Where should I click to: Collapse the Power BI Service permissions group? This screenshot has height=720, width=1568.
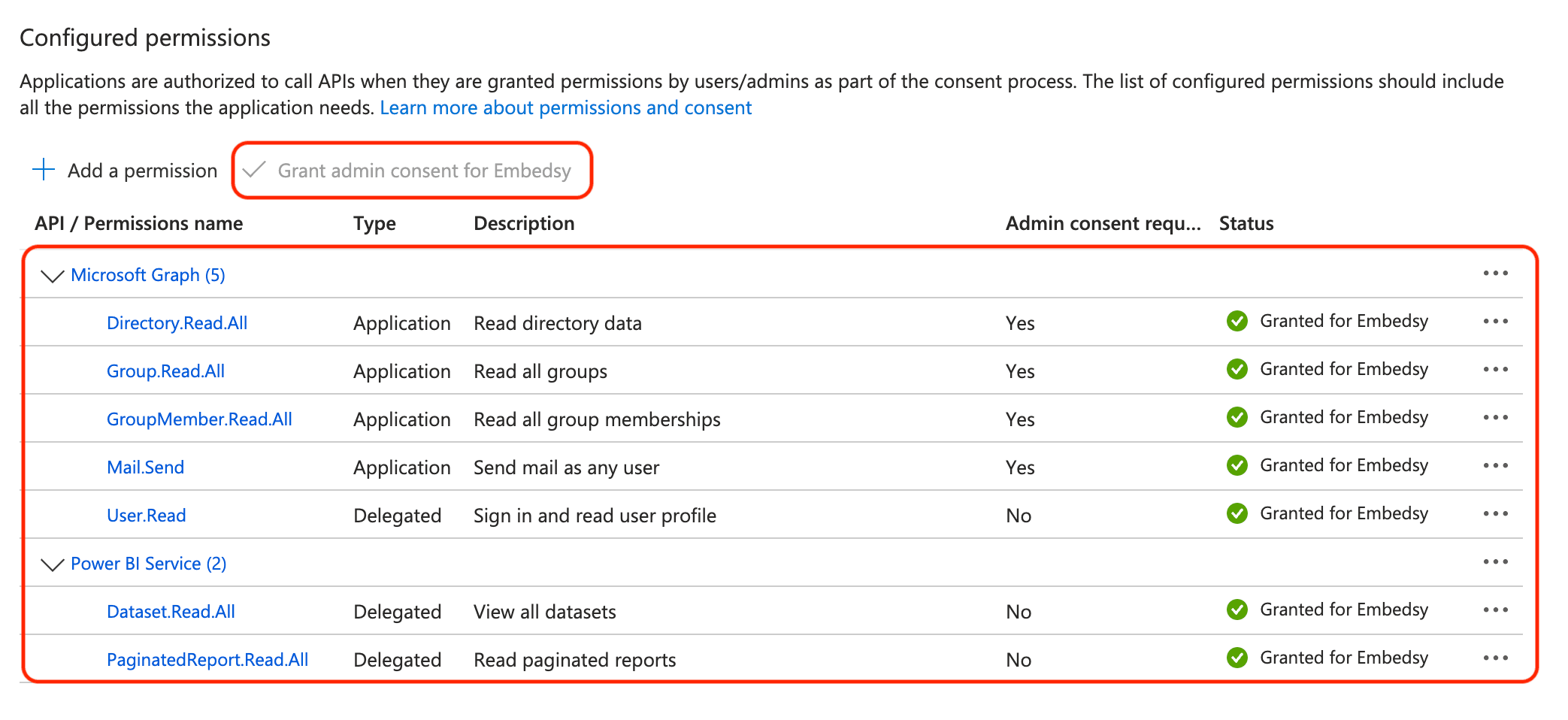pos(52,564)
